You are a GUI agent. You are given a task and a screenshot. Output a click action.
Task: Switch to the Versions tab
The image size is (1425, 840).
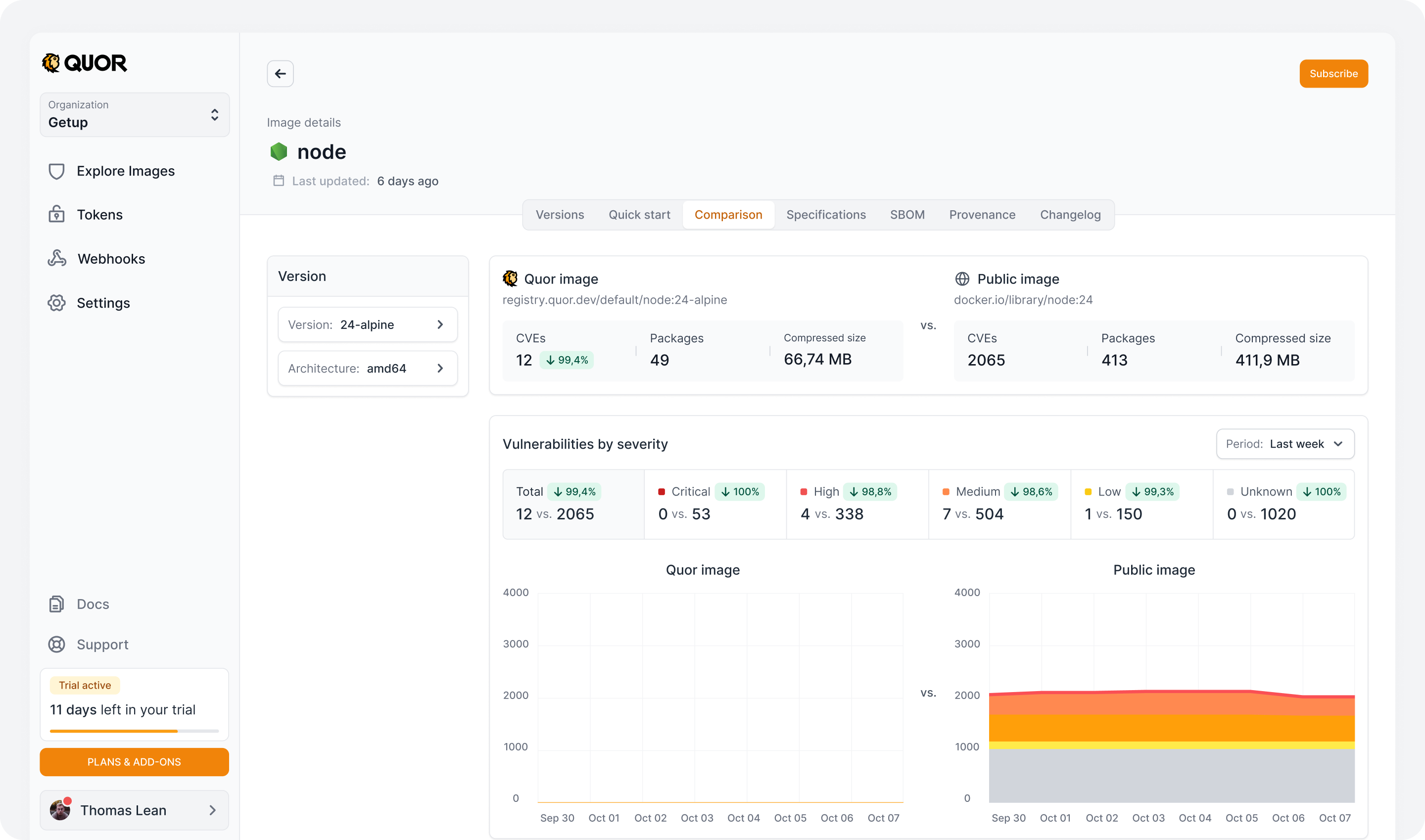click(x=560, y=215)
